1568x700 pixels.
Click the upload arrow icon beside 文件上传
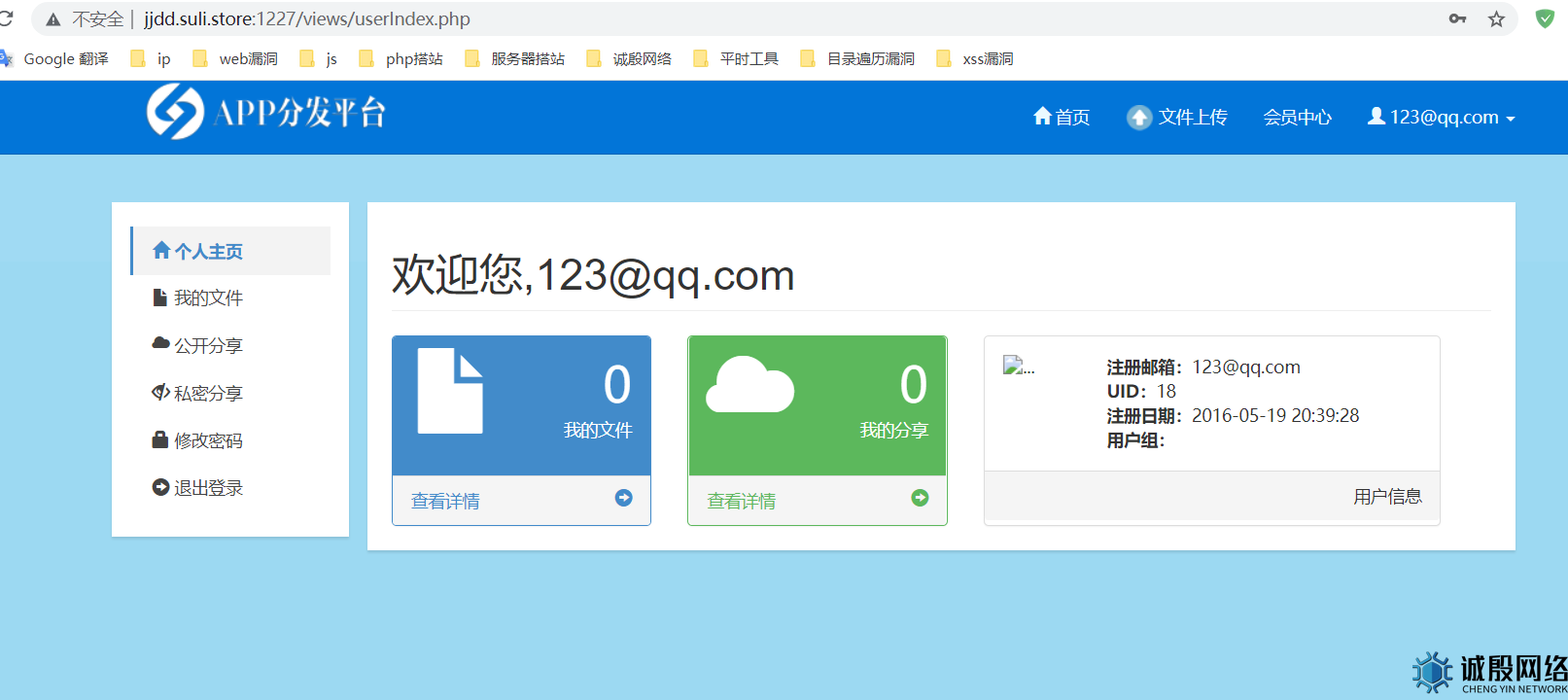click(x=1138, y=117)
